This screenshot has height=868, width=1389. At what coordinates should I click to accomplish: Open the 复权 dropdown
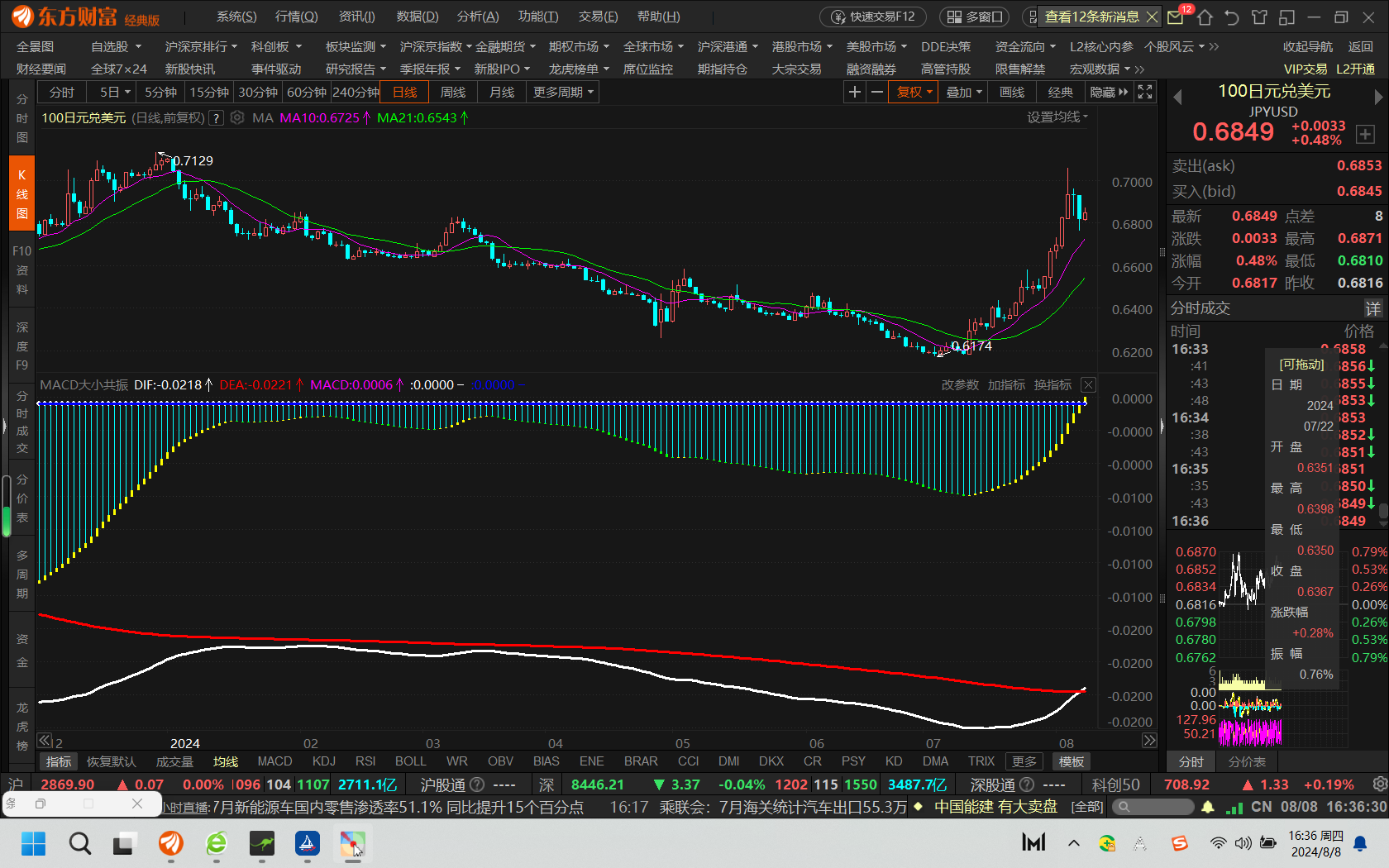point(914,92)
